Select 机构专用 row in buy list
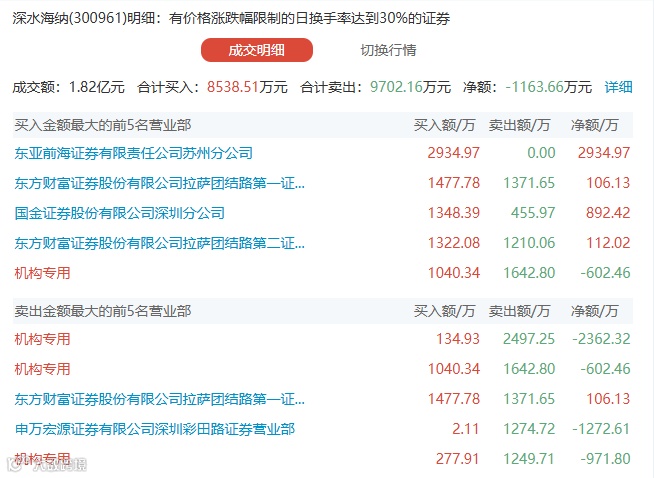654x478 pixels. [322, 273]
